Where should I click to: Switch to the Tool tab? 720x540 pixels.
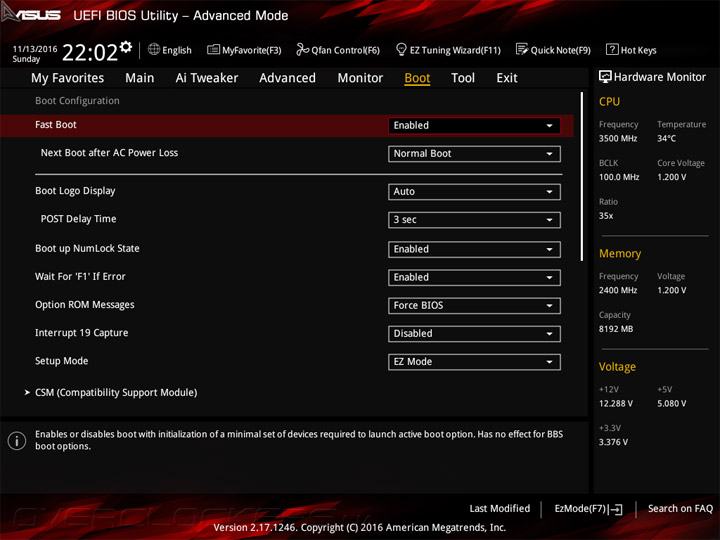point(463,78)
